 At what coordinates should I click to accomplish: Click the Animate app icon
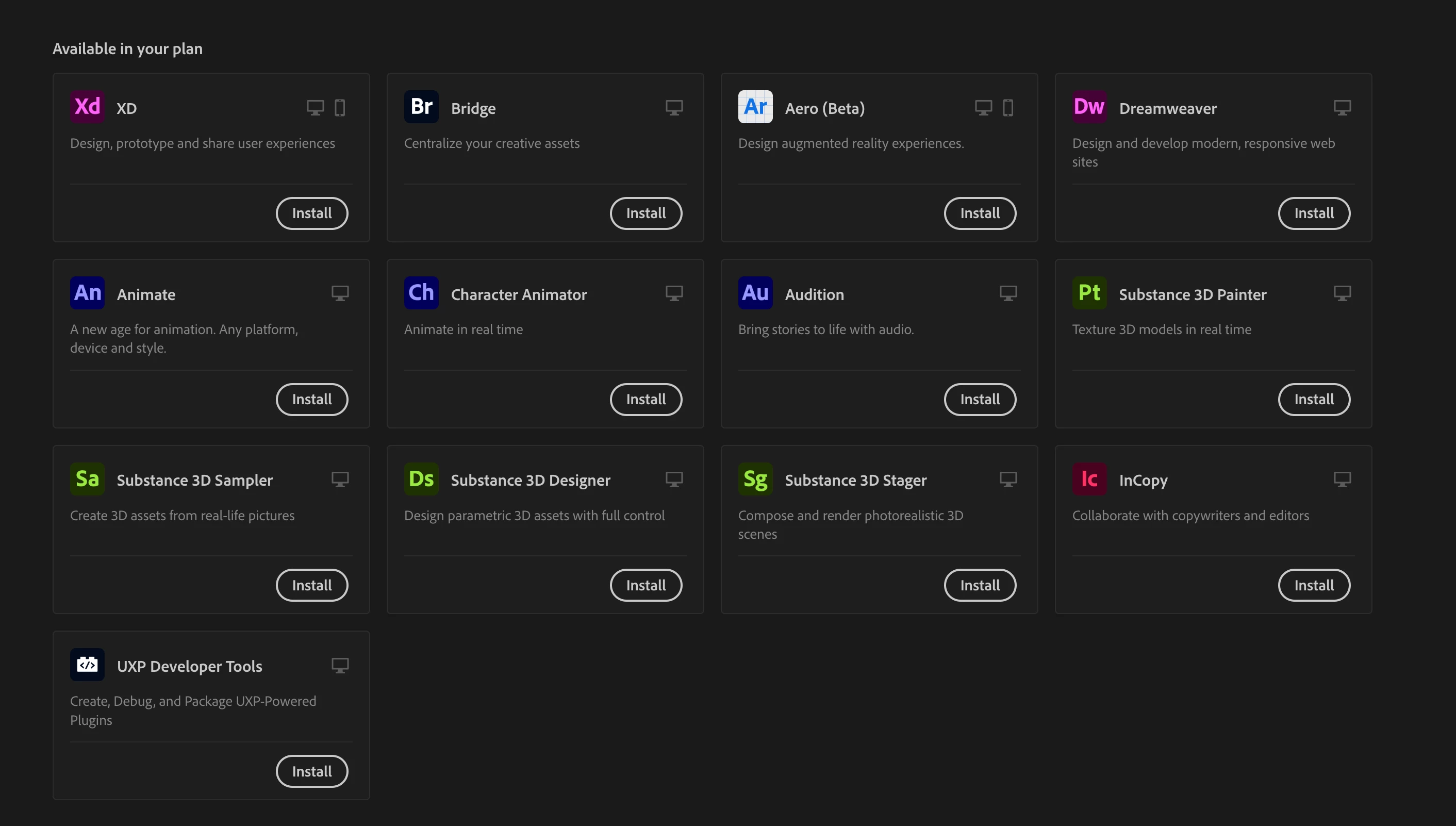point(87,293)
